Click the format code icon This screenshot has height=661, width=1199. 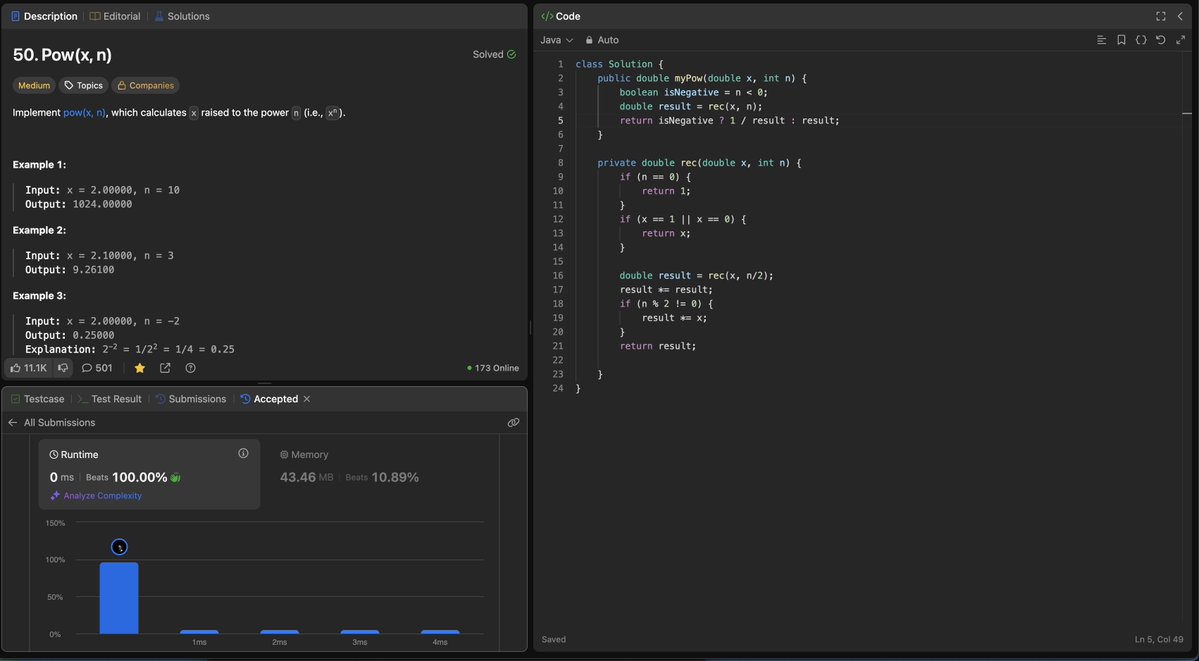1102,40
